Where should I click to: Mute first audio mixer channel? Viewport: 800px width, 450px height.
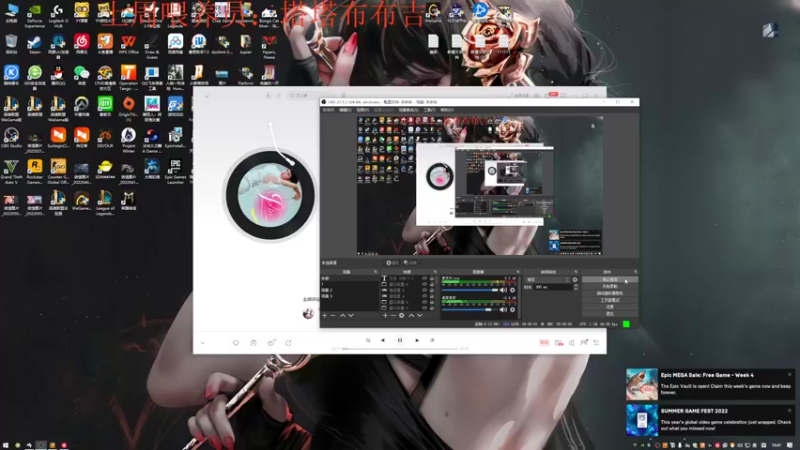(503, 290)
